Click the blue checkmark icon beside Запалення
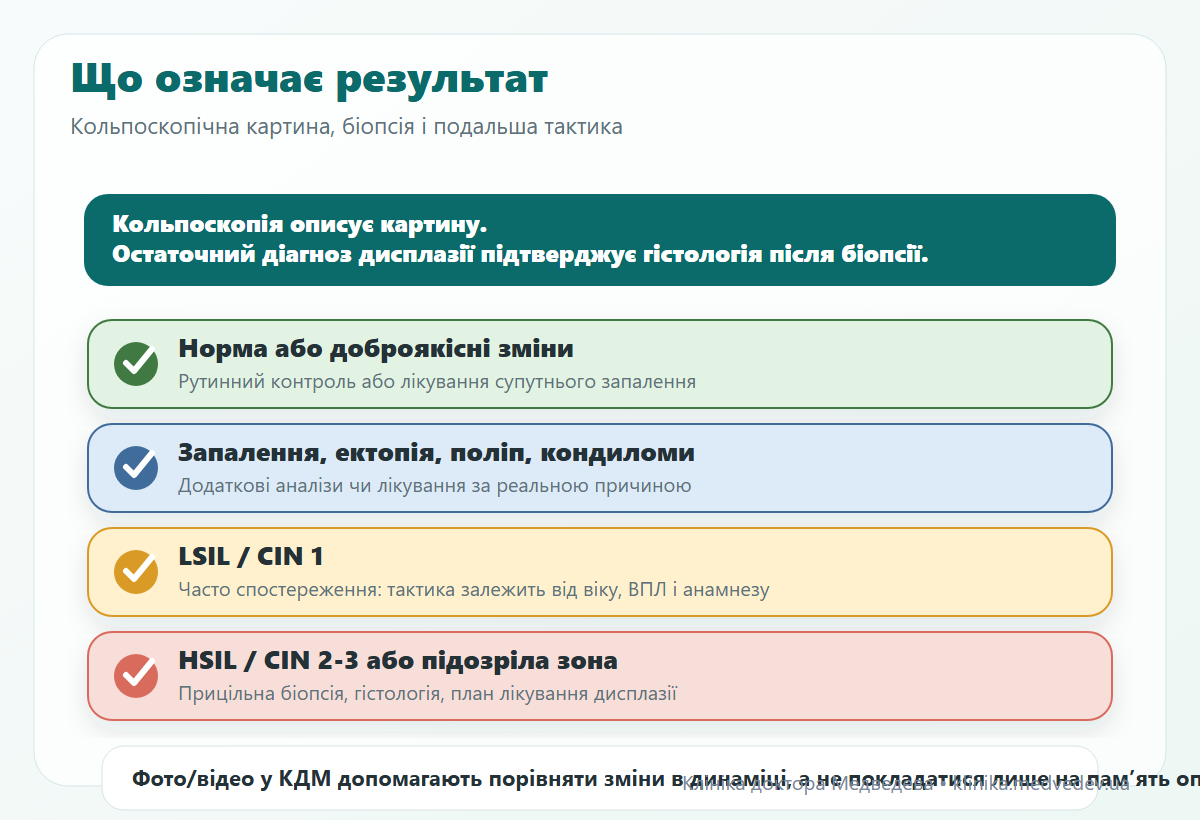This screenshot has width=1200, height=820. (x=136, y=468)
